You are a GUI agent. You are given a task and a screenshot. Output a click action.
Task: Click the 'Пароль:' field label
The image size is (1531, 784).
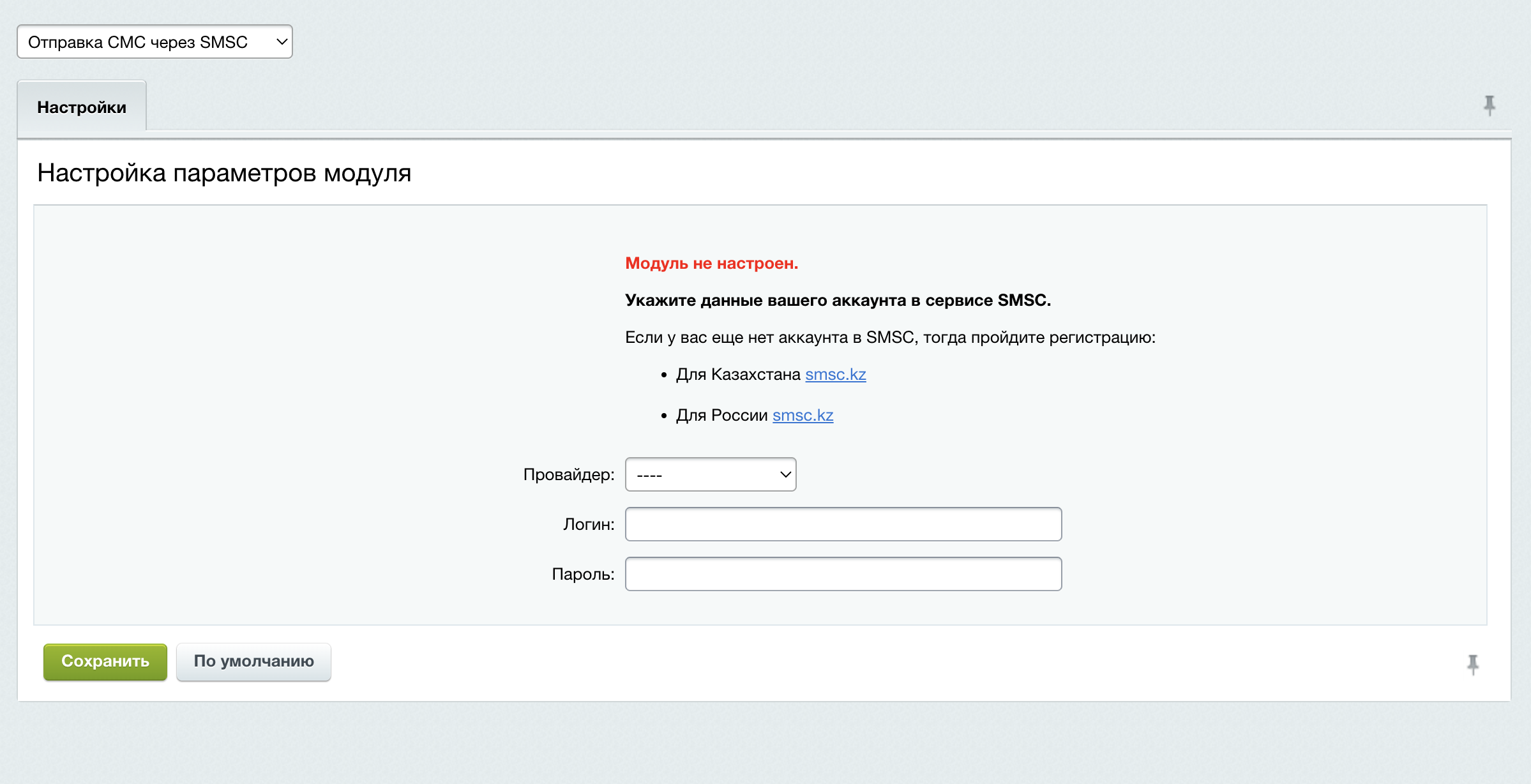[x=582, y=574]
